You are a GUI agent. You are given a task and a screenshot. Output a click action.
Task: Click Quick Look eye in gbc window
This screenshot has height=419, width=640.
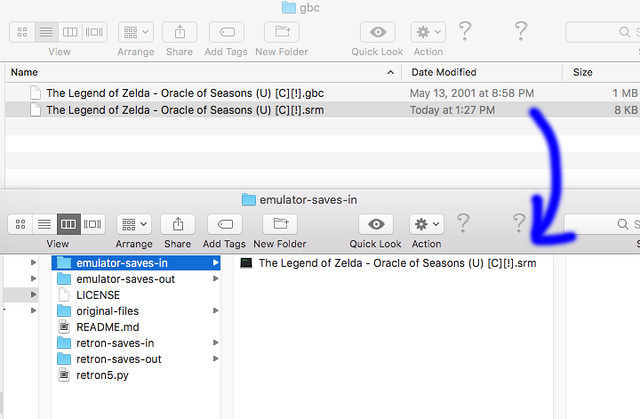point(378,32)
